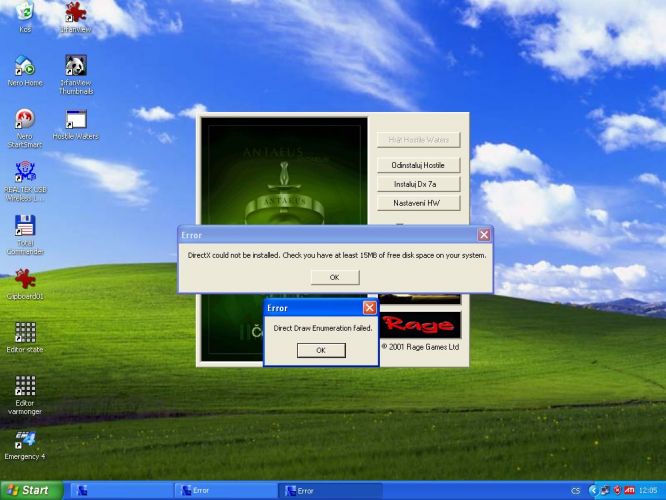Image resolution: width=666 pixels, height=500 pixels.
Task: Click the 2001 Rage Games Ltd copyright text
Action: 420,347
